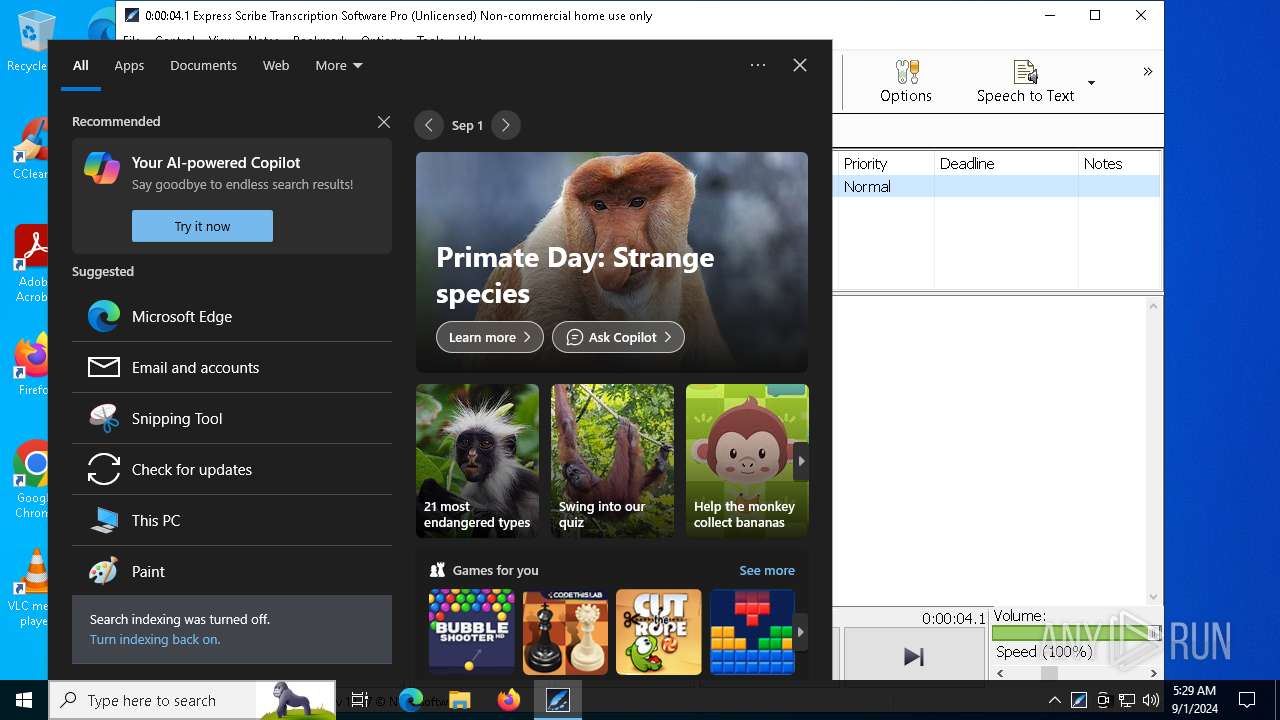Open Firefox on taskbar
Screen dimensions: 1280x720
pos(509,700)
